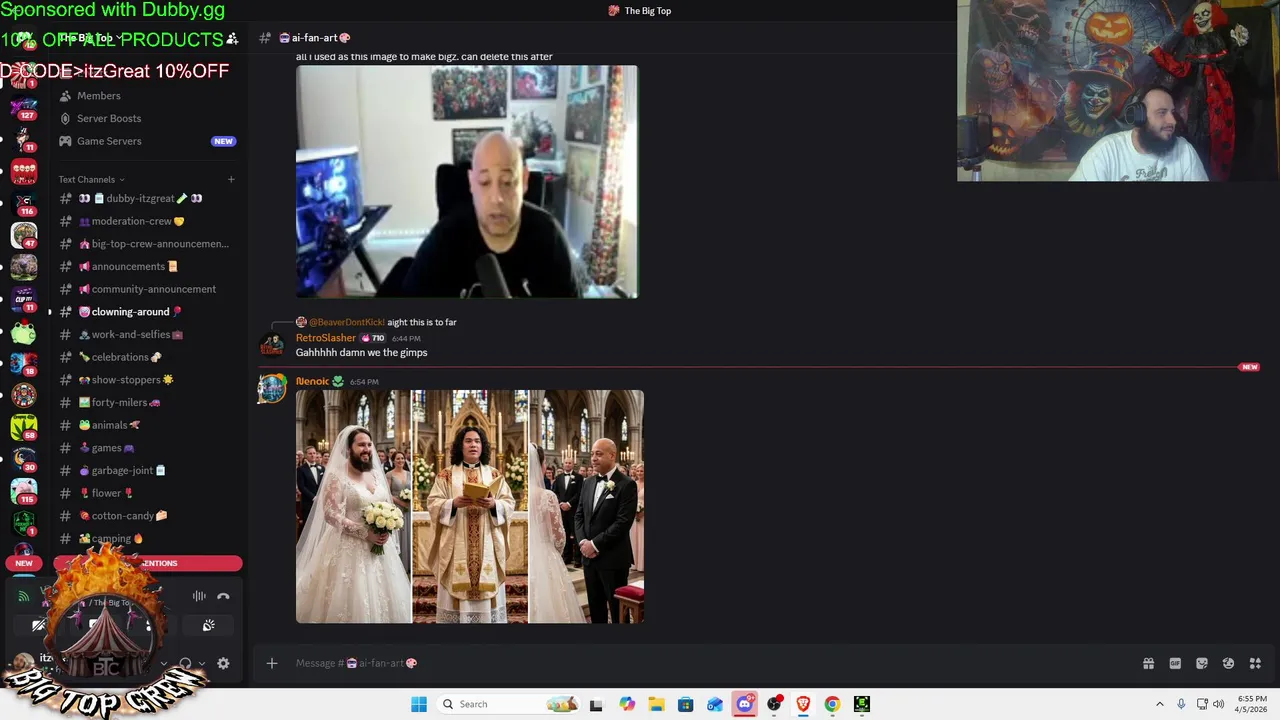Open the emoji picker
Image resolution: width=1280 pixels, height=720 pixels.
pyautogui.click(x=1228, y=663)
